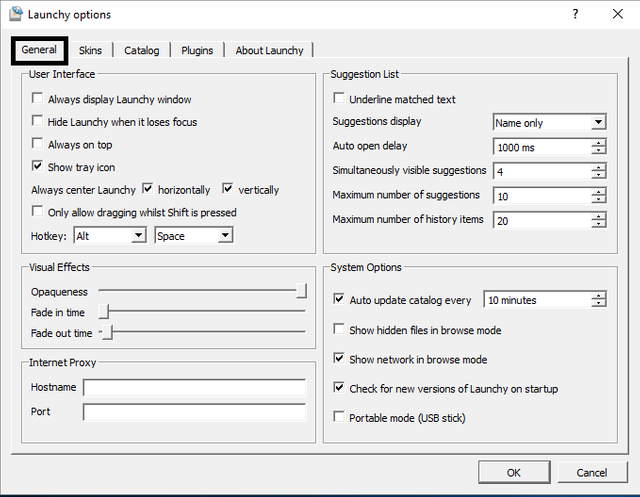Switch to the Skins tab
The height and width of the screenshot is (497, 640).
[x=90, y=51]
